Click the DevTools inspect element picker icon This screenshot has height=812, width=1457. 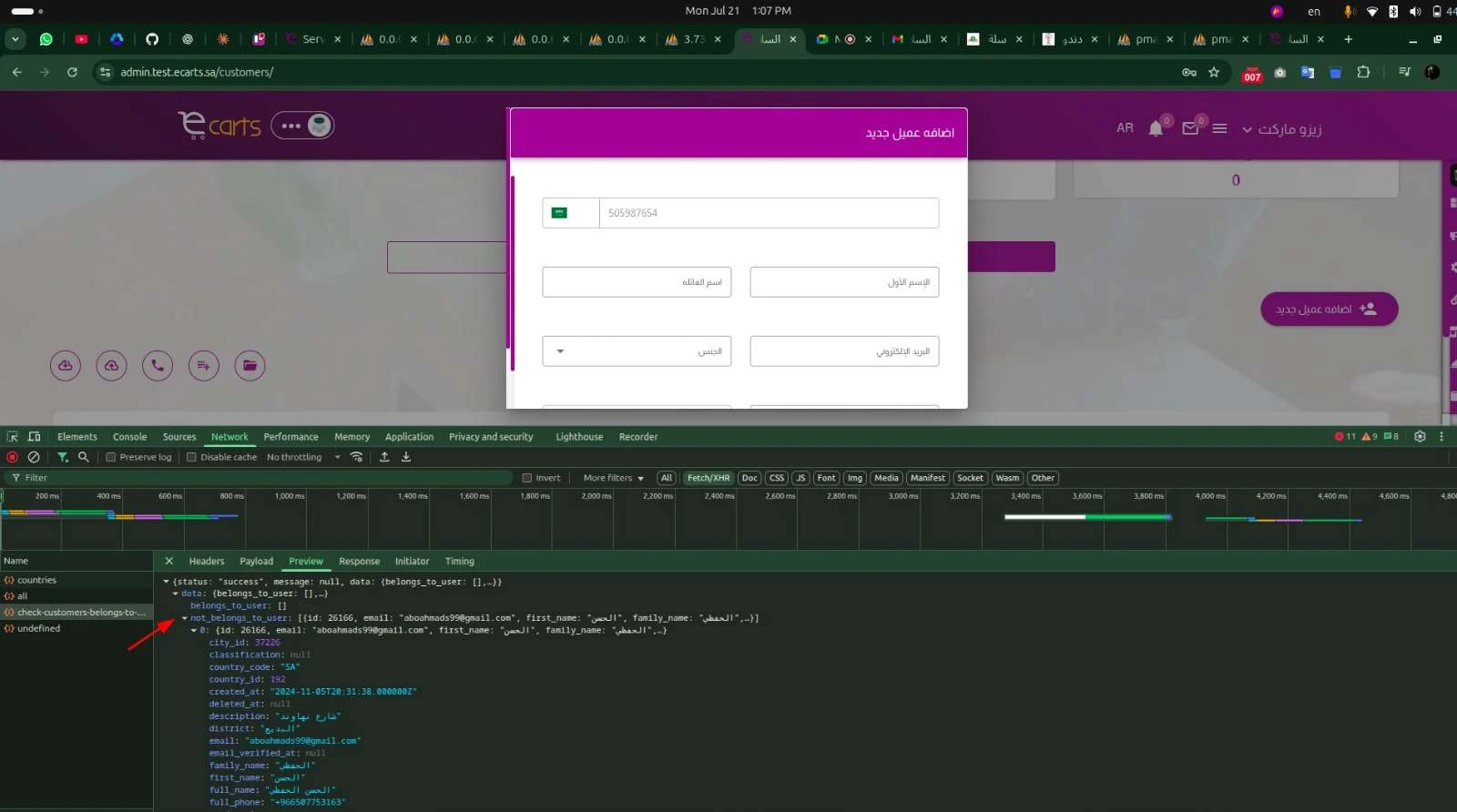click(x=13, y=437)
